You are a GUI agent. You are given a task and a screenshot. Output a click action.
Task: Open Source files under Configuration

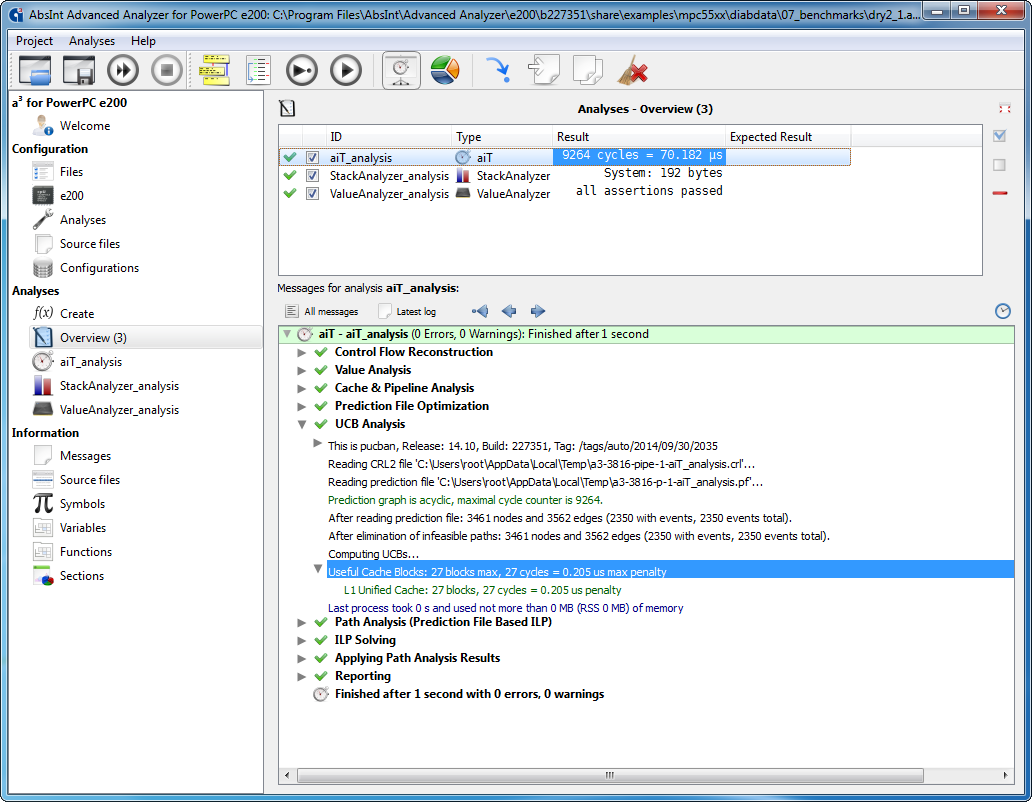(90, 243)
